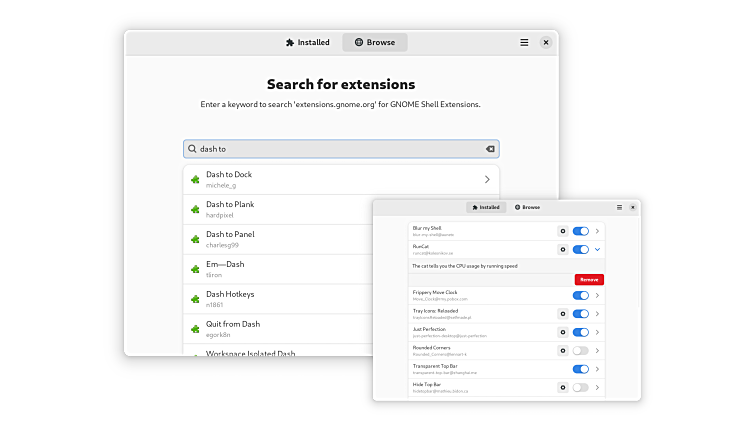Disable the Transparent Top Bar switch

point(581,369)
